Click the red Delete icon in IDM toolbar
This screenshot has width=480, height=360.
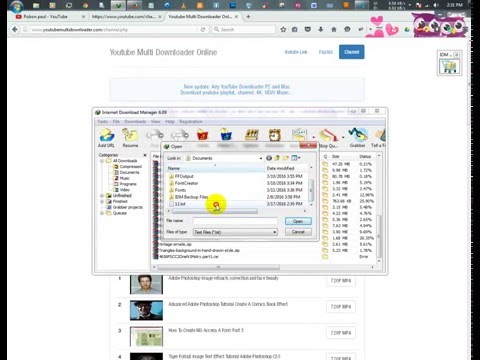pos(202,135)
